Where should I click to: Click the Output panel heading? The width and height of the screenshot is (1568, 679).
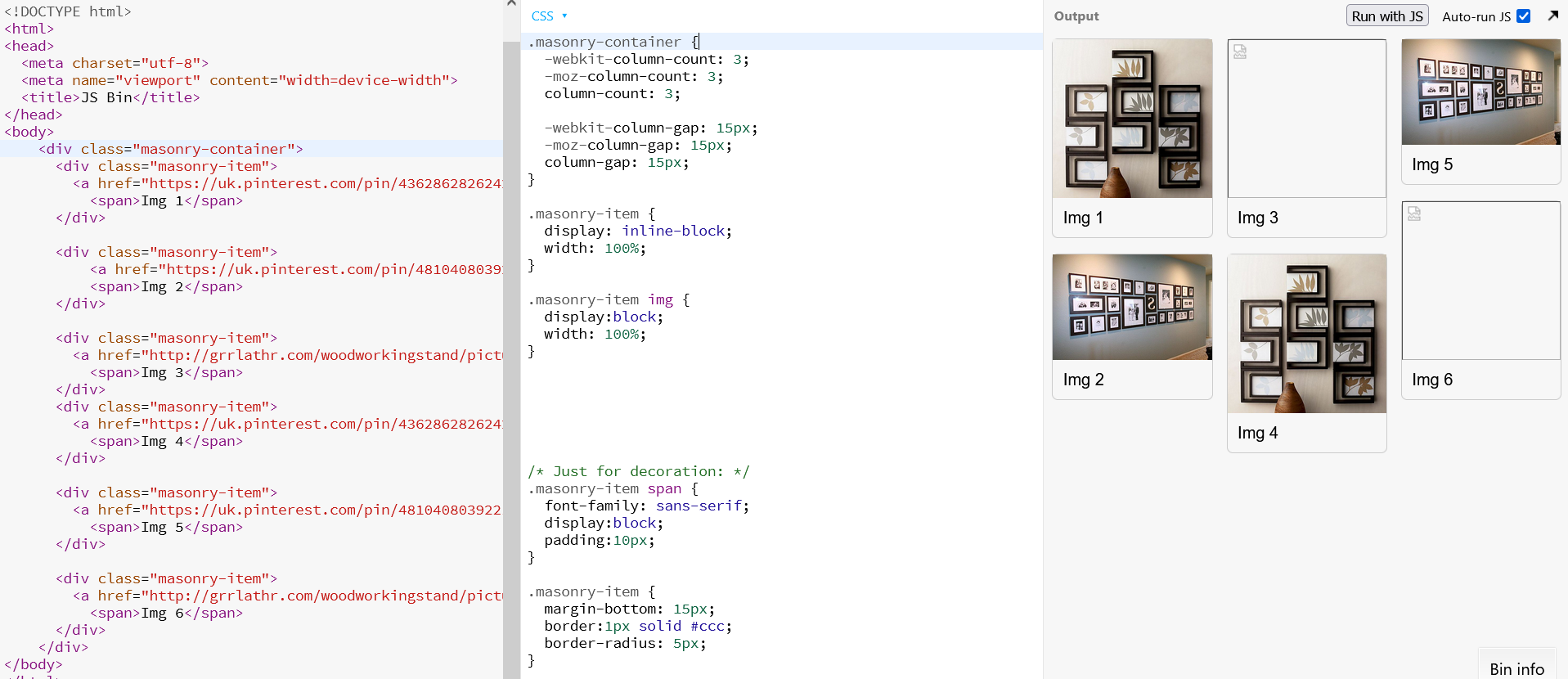(x=1076, y=16)
